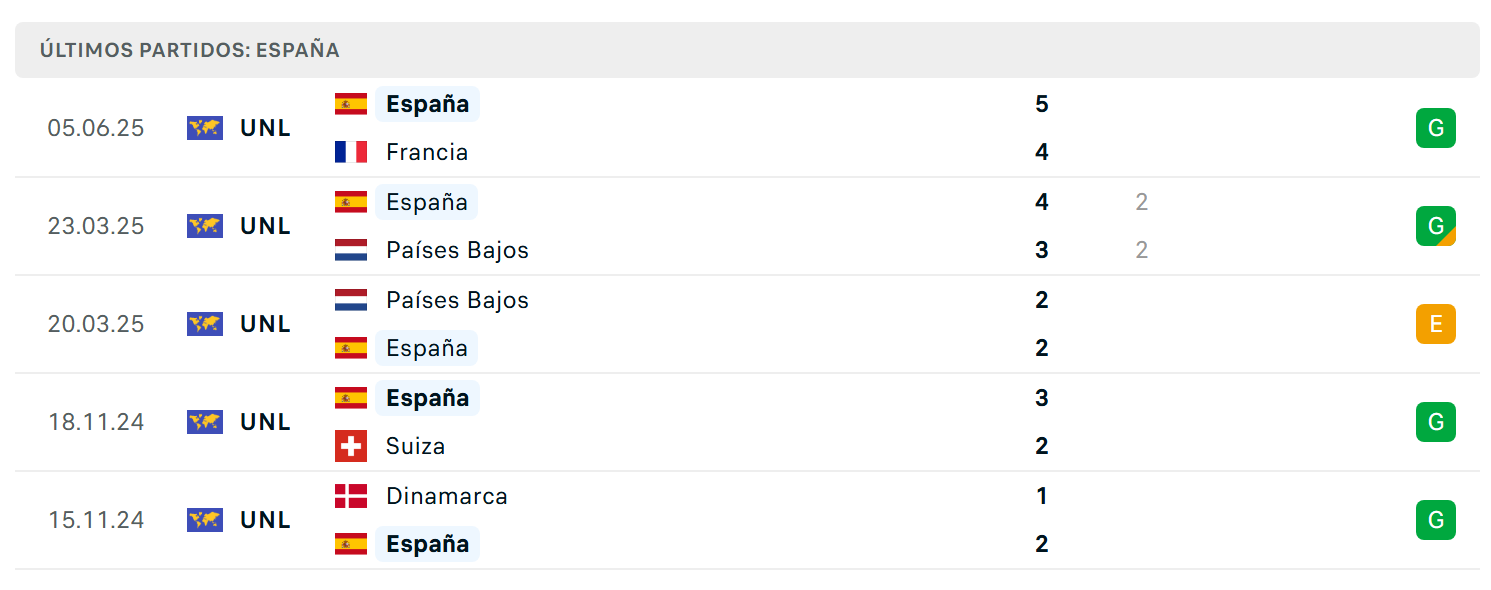This screenshot has width=1491, height=590.
Task: Click orange E draw badge for 20.03.25
Action: click(1436, 324)
